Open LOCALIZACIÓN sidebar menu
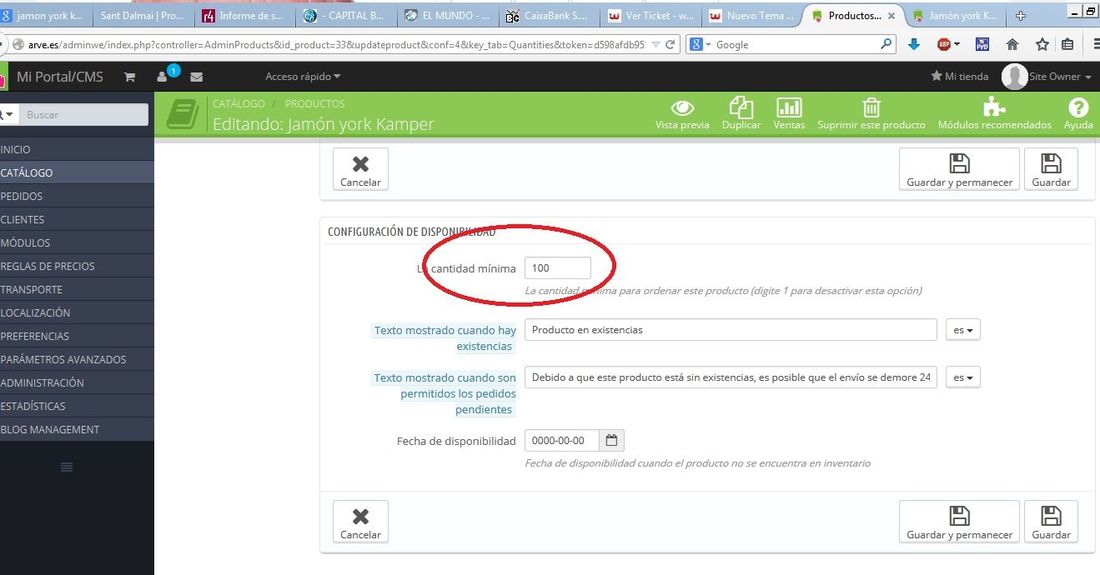1100x575 pixels. pyautogui.click(x=76, y=313)
